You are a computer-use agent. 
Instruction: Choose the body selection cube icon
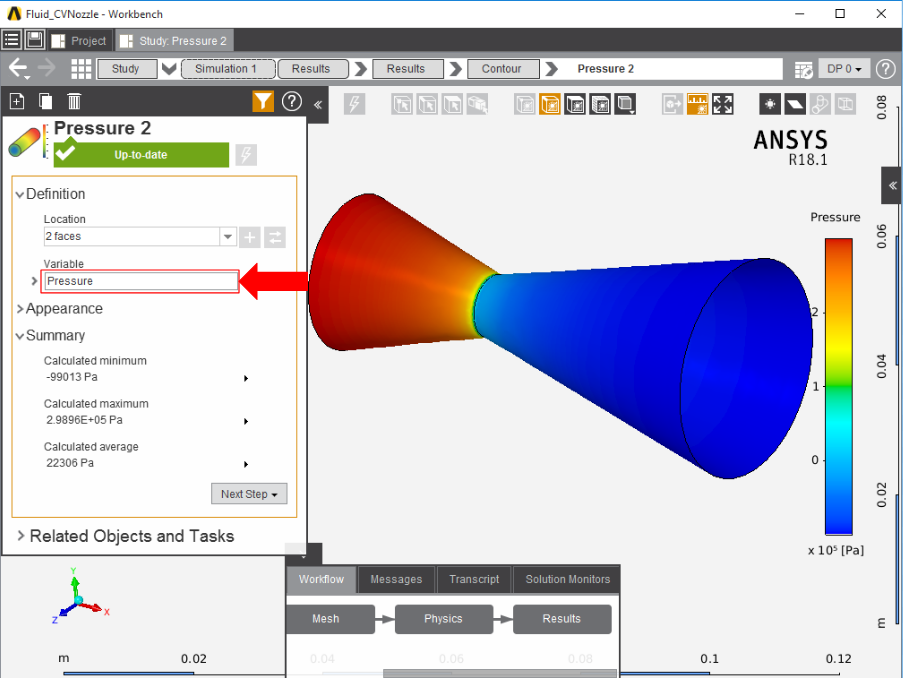(477, 104)
